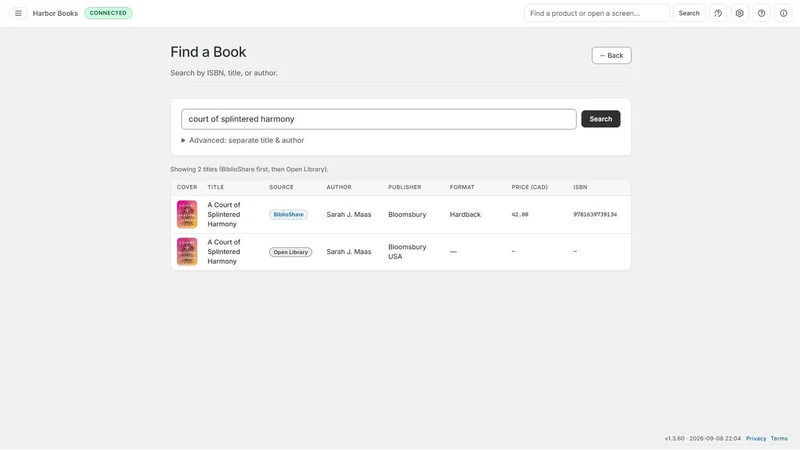The image size is (800, 450).
Task: Click the Harbor Books title
Action: pyautogui.click(x=55, y=13)
